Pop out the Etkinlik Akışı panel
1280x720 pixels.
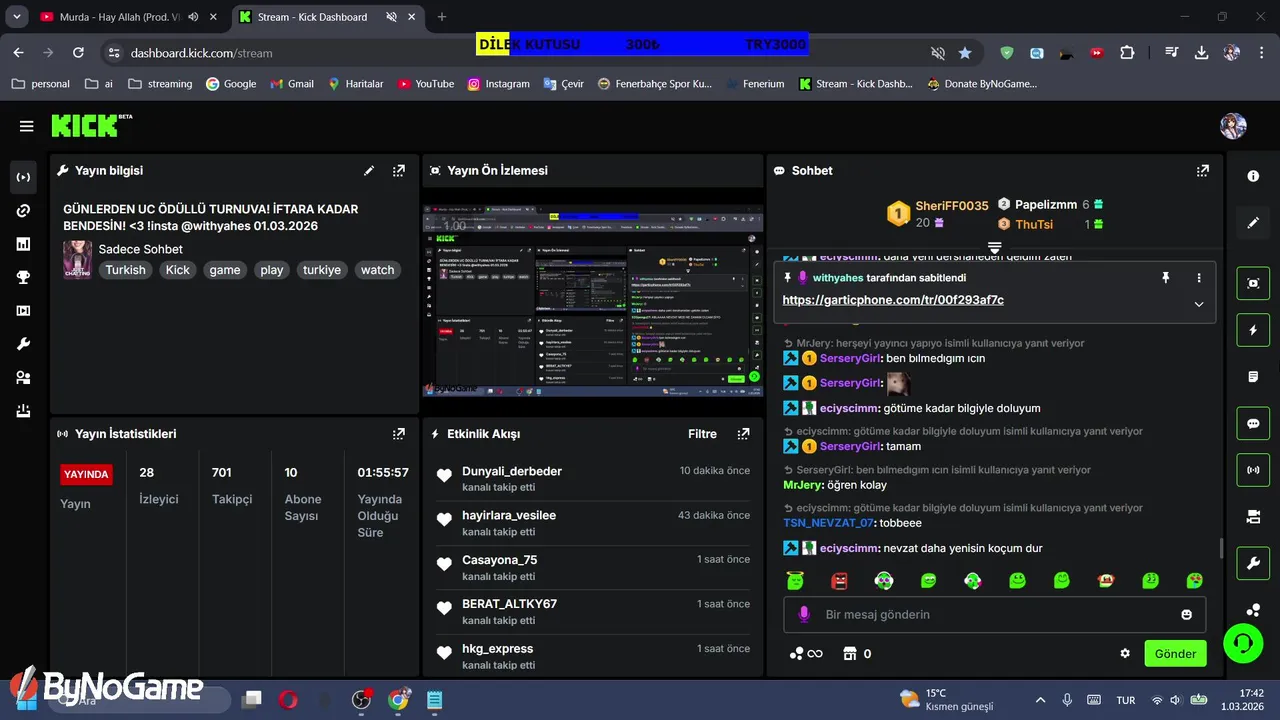pyautogui.click(x=743, y=434)
